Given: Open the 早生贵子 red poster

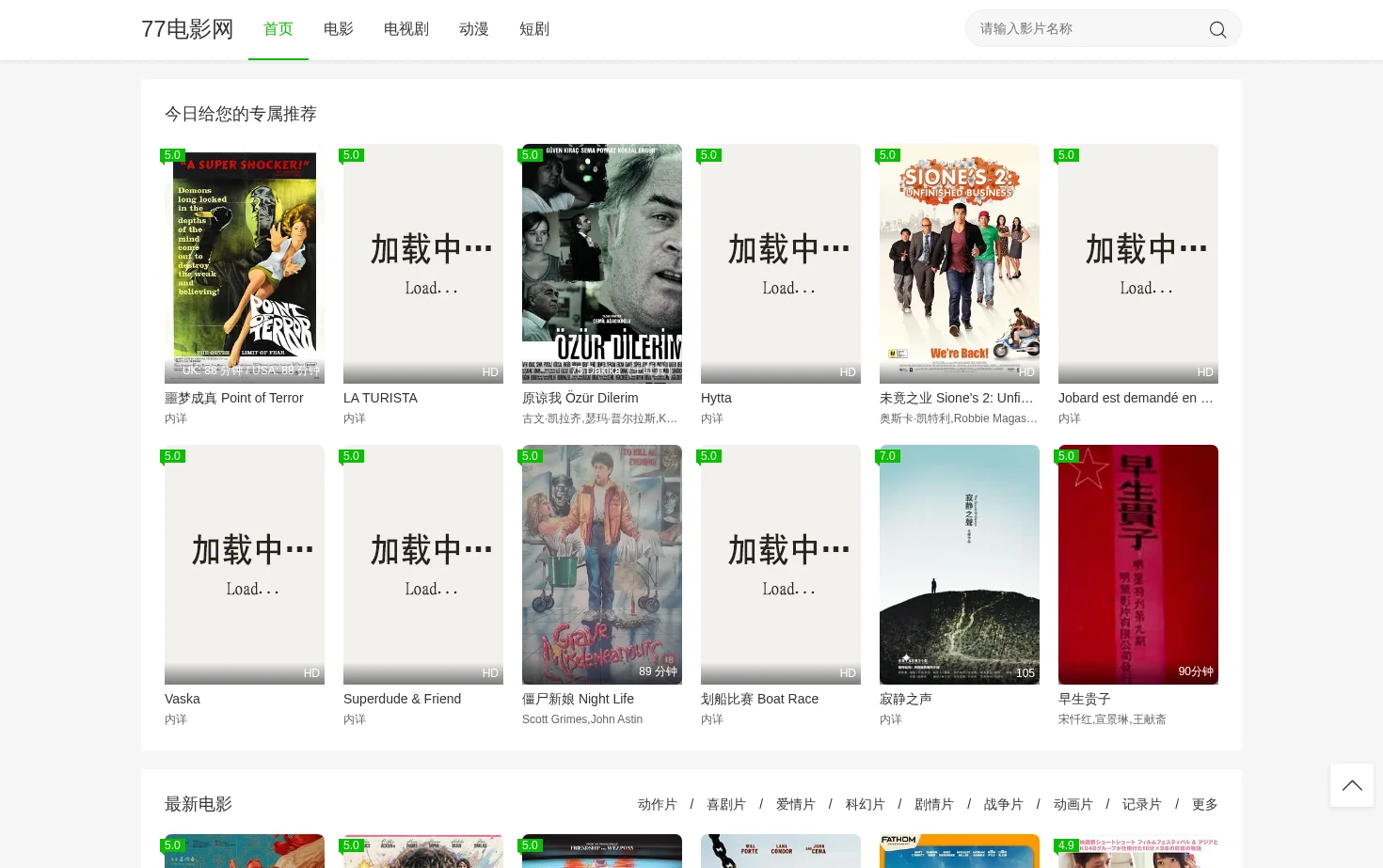Looking at the screenshot, I should 1138,564.
